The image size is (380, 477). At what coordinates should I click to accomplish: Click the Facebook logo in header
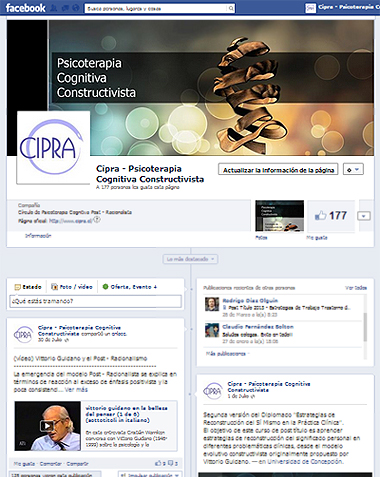(x=25, y=8)
